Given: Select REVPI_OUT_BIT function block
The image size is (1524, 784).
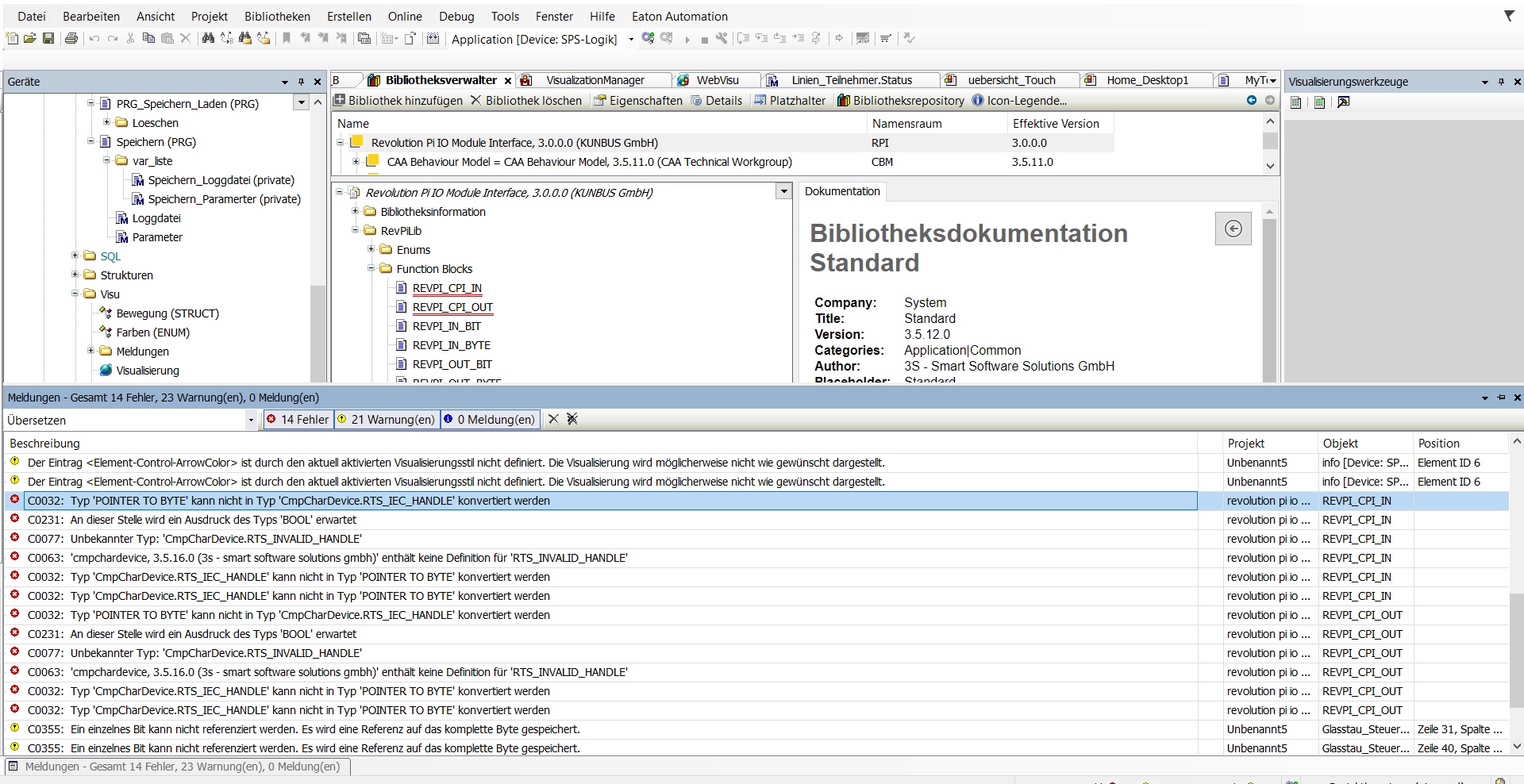Looking at the screenshot, I should coord(452,364).
